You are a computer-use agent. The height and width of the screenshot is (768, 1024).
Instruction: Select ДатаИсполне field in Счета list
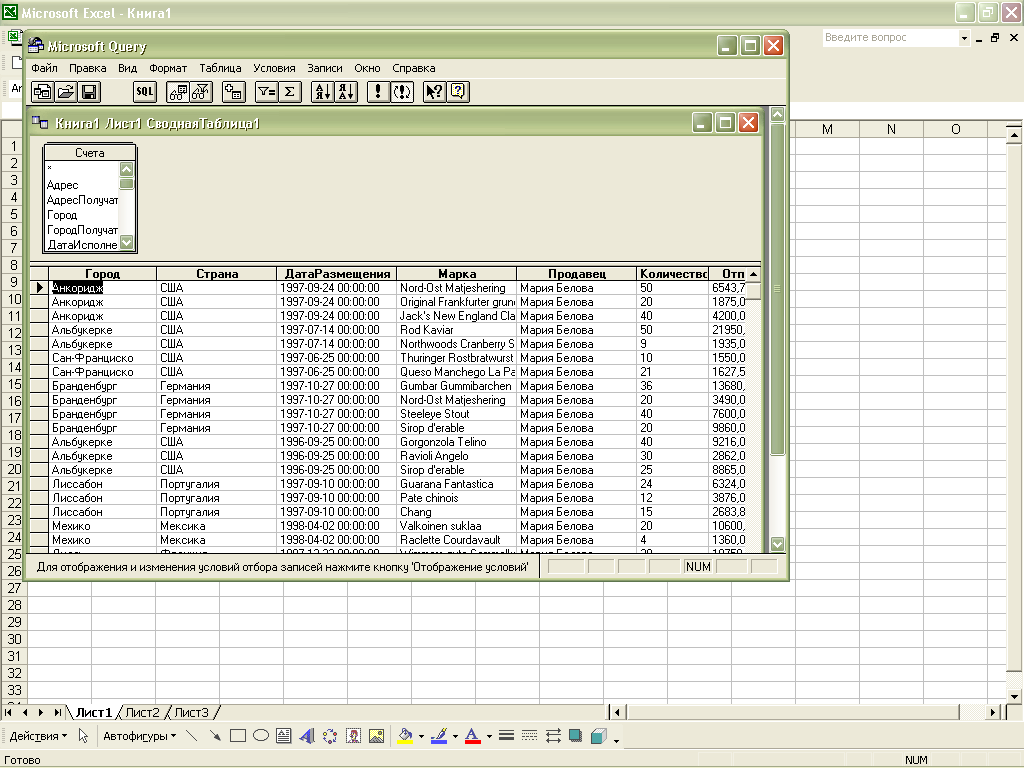[x=82, y=246]
